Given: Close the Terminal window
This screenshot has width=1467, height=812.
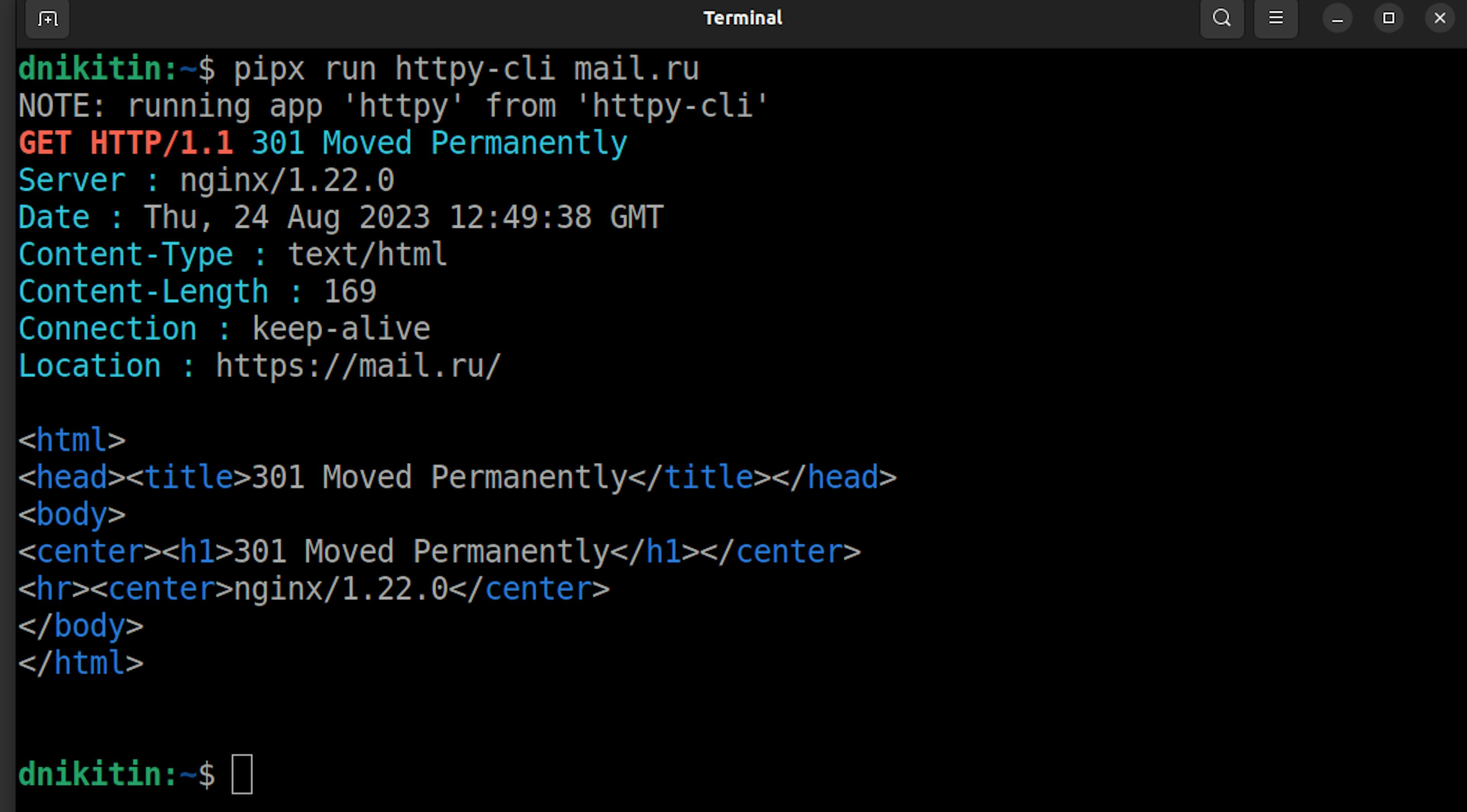Looking at the screenshot, I should click(1439, 19).
